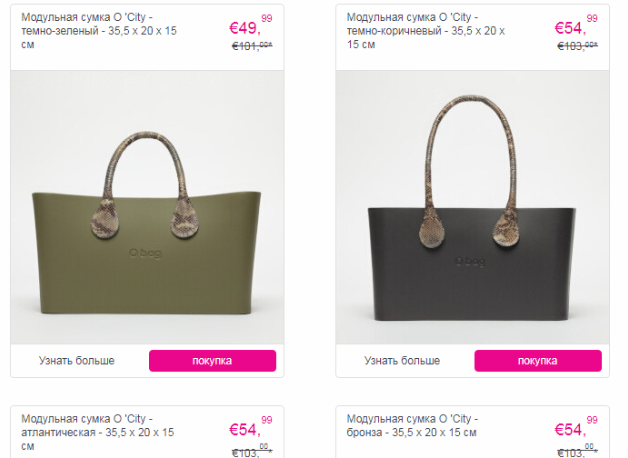
Task: Open 'Узнать больше' for the dark green bag
Action: coord(76,361)
